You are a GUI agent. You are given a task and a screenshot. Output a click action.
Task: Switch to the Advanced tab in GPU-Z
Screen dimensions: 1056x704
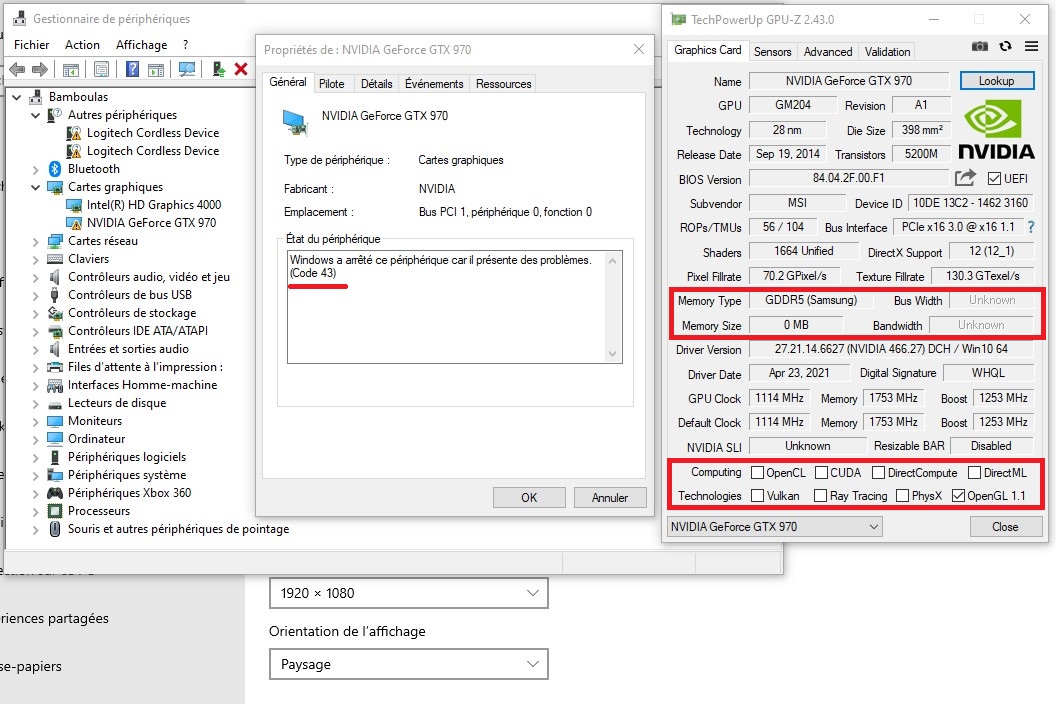[x=828, y=51]
